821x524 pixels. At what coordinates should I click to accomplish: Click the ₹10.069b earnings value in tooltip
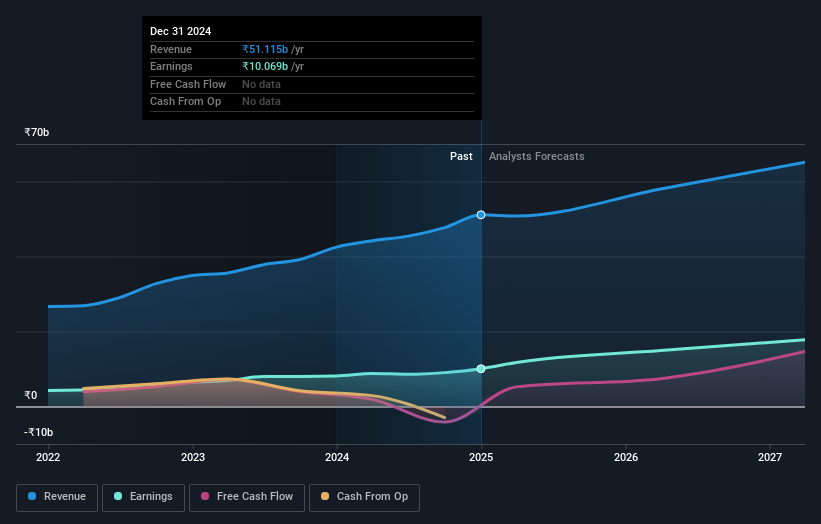265,66
